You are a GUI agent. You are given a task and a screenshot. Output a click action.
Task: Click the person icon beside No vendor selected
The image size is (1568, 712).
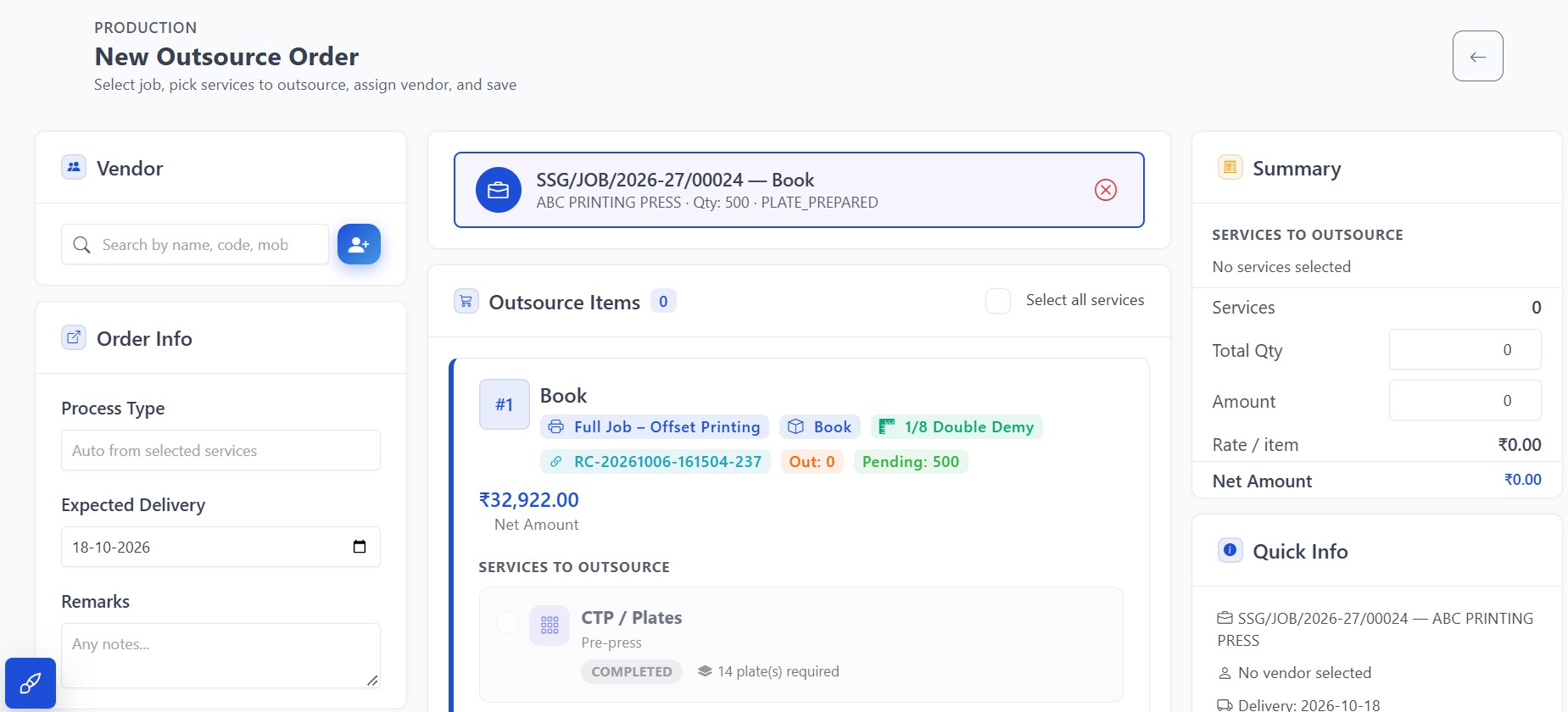[1225, 673]
